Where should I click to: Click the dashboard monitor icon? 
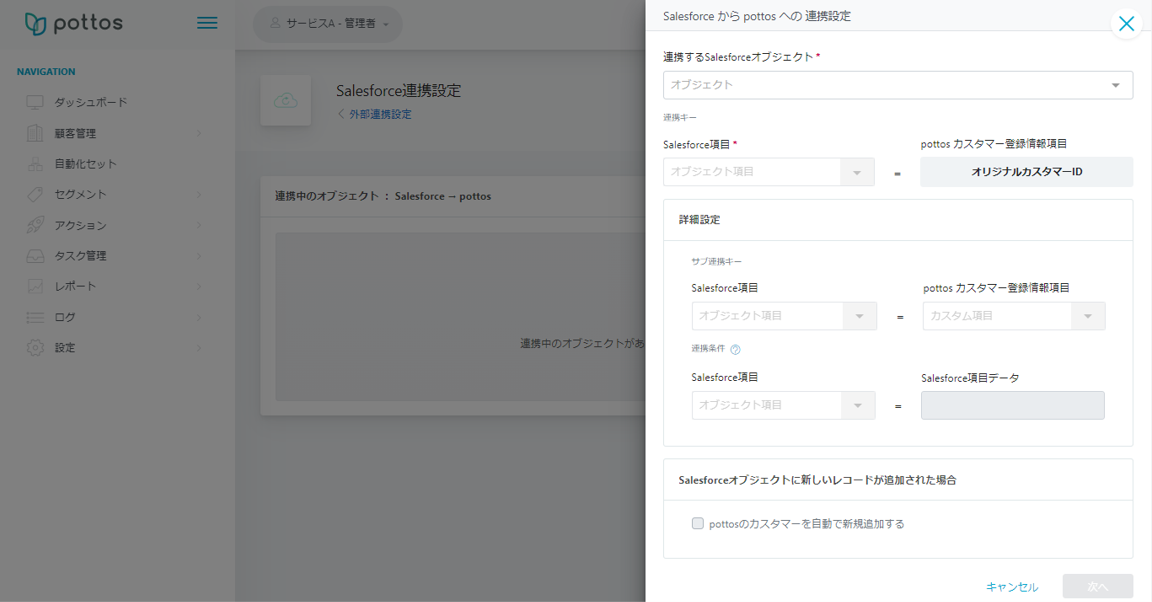click(35, 102)
